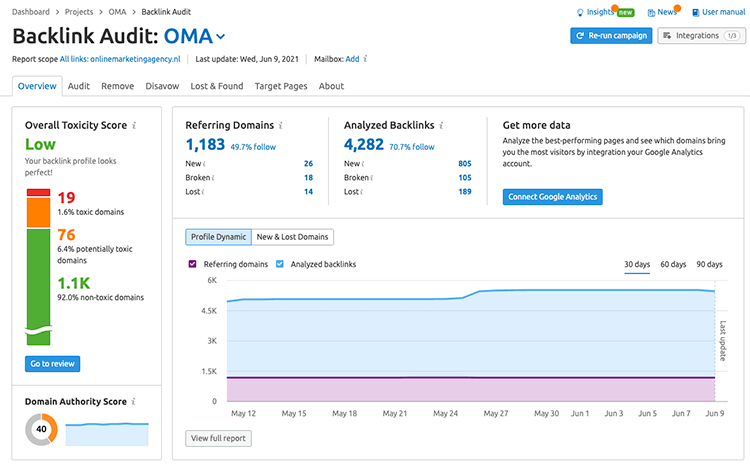Image resolution: width=750 pixels, height=464 pixels.
Task: Toggle Referring domains checkbox in chart legend
Action: click(x=192, y=264)
